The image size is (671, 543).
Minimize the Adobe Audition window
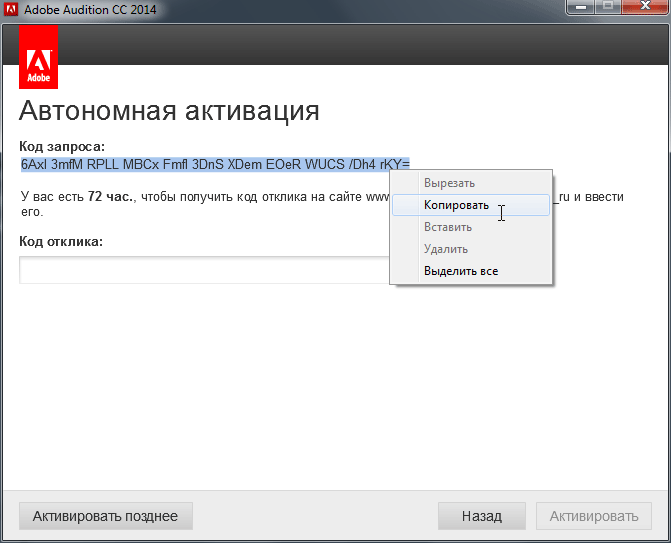tap(581, 7)
